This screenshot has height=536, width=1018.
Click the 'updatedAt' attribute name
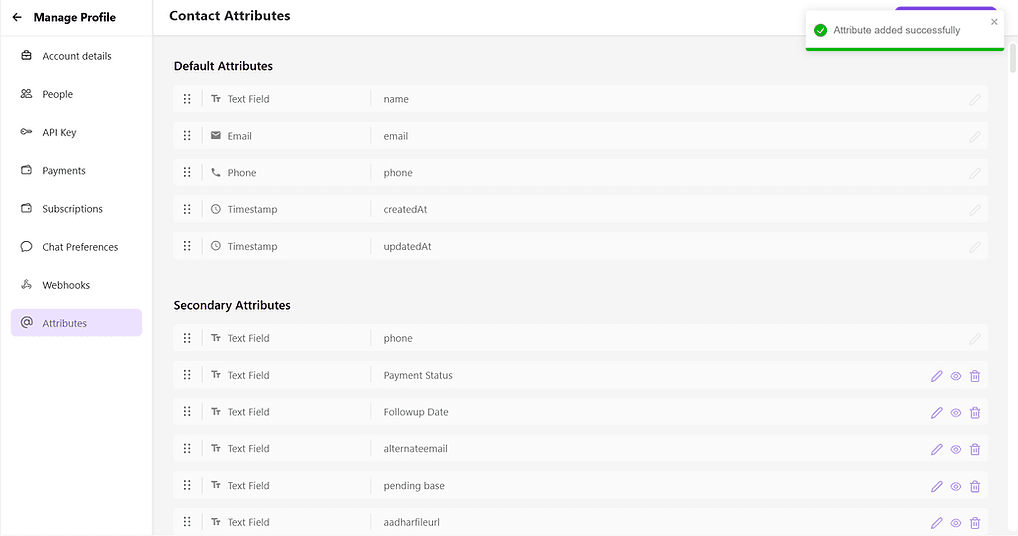pos(407,246)
